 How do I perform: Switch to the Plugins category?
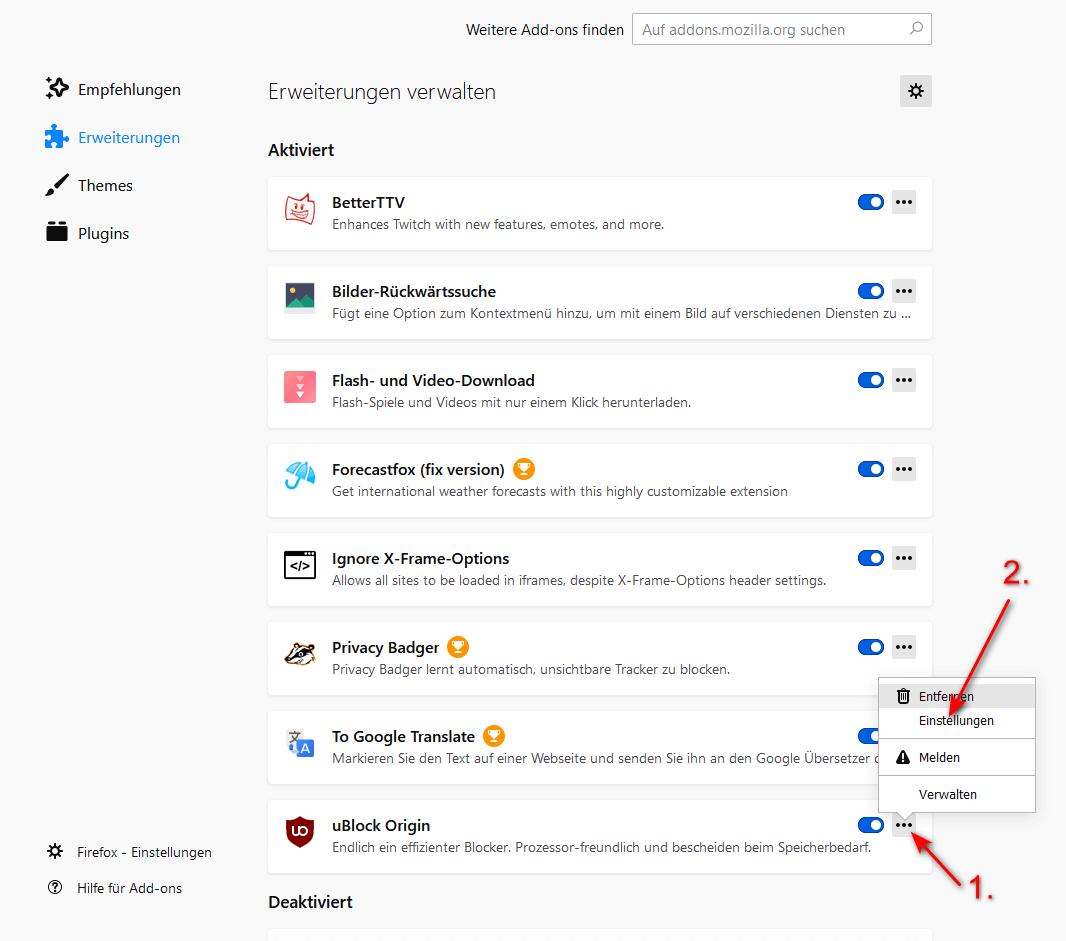pyautogui.click(x=103, y=233)
